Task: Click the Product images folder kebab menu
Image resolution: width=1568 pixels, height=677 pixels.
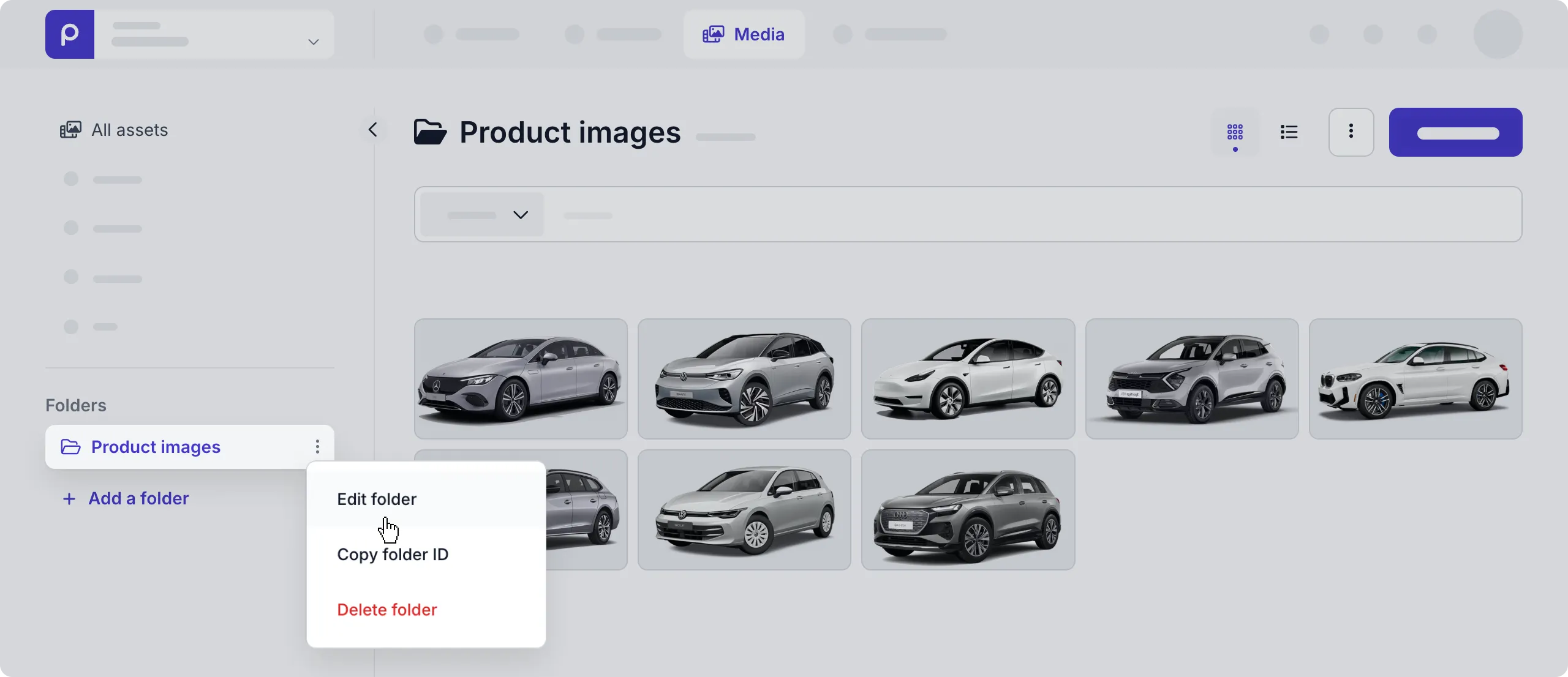Action: click(317, 447)
